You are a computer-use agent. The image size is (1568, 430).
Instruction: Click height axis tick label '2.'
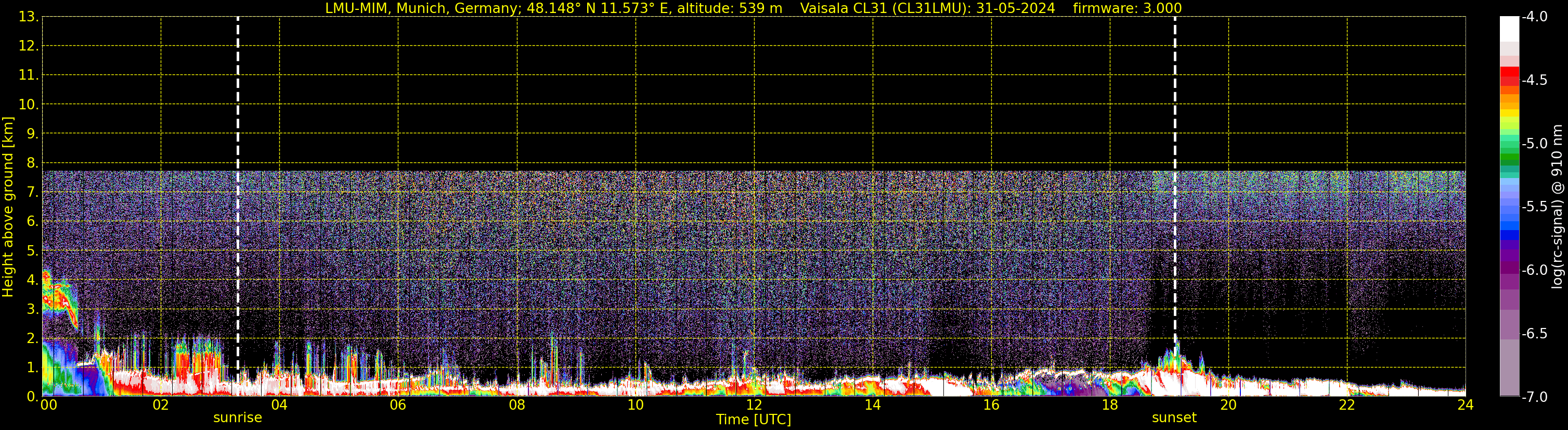pos(33,338)
